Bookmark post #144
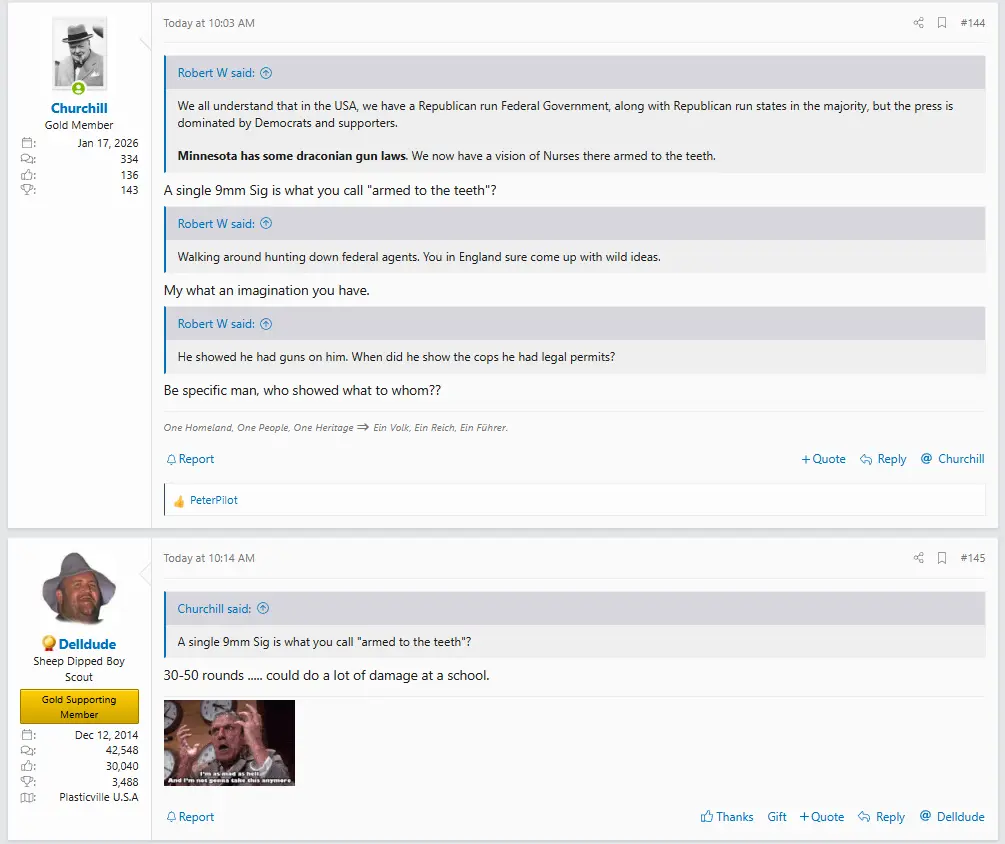Viewport: 1005px width, 844px height. pos(942,23)
